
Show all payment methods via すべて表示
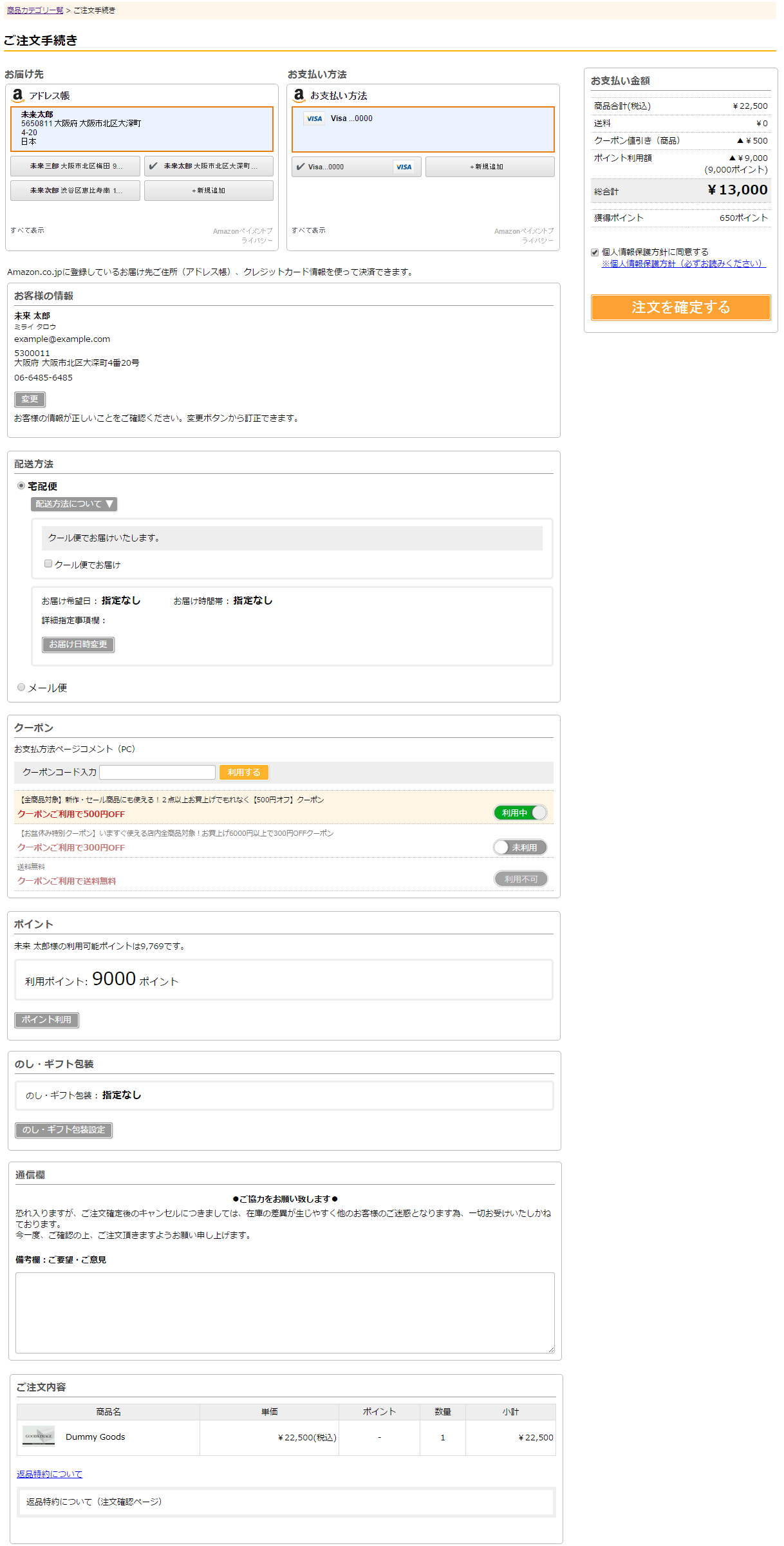(308, 231)
